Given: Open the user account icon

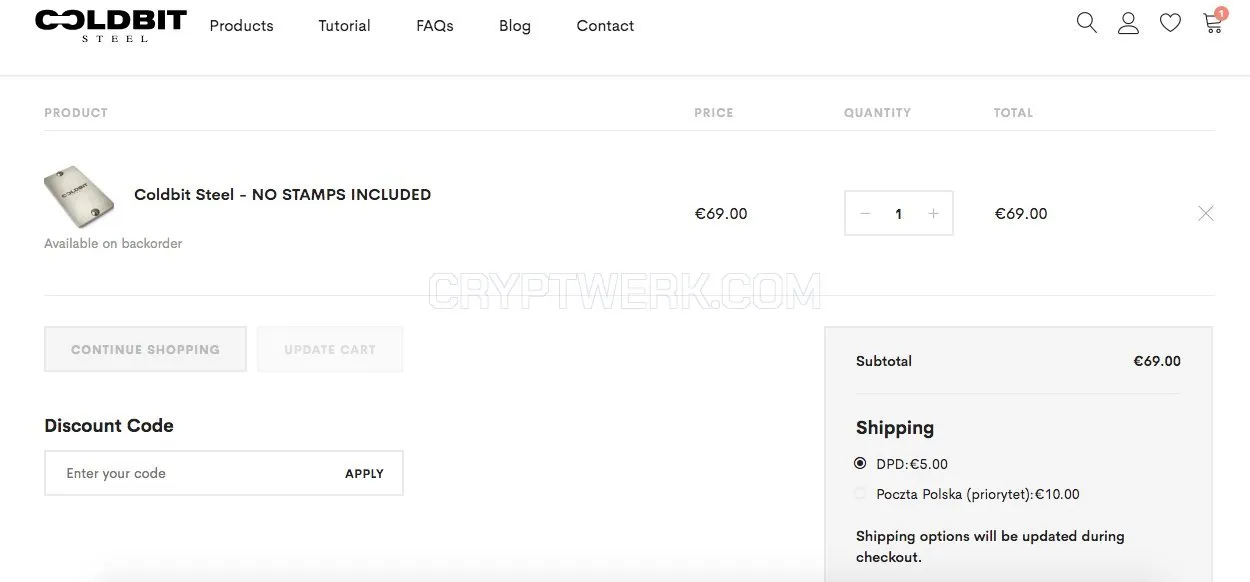Looking at the screenshot, I should coord(1128,23).
